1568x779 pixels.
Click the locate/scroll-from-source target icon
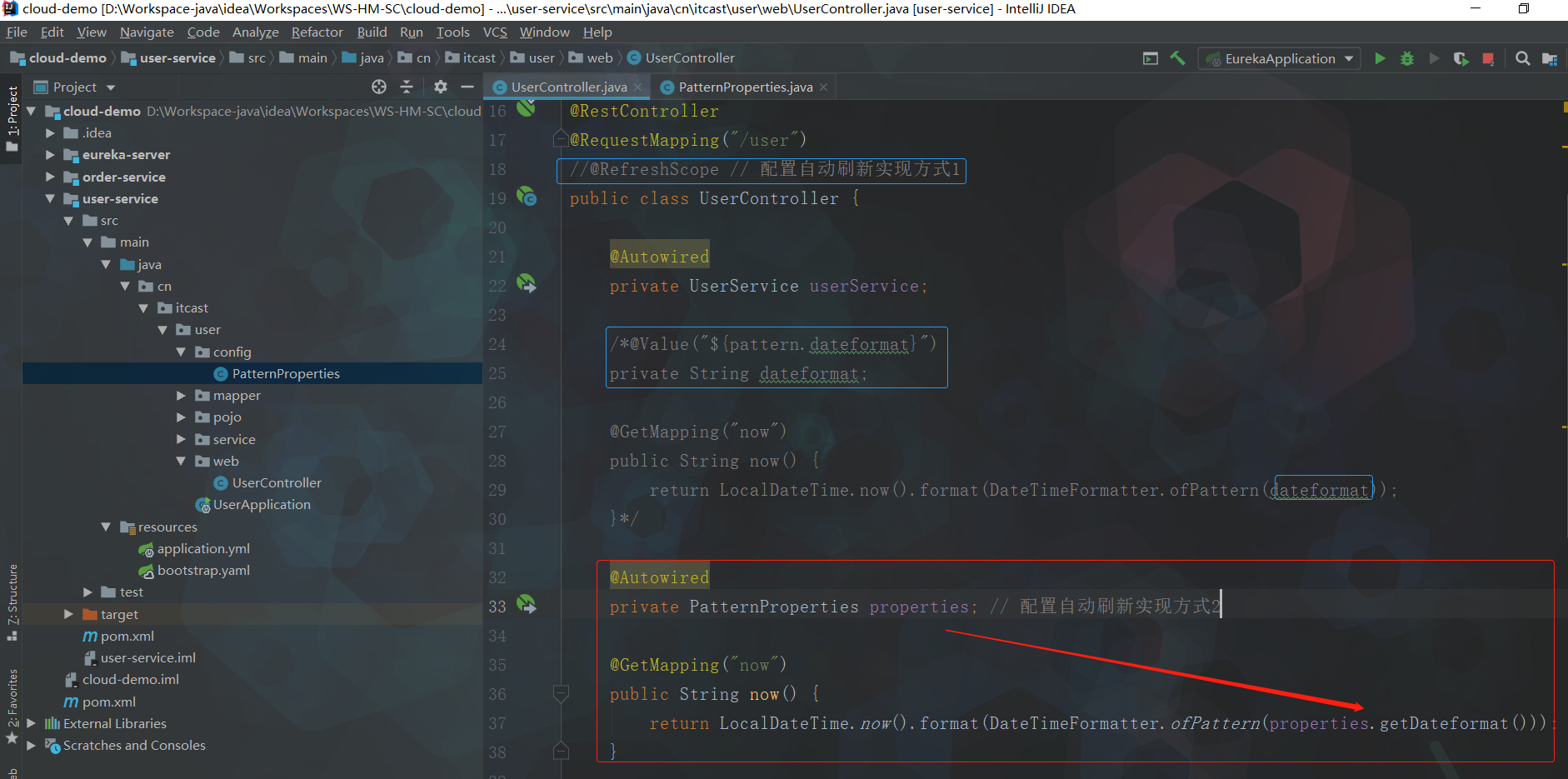click(x=379, y=87)
